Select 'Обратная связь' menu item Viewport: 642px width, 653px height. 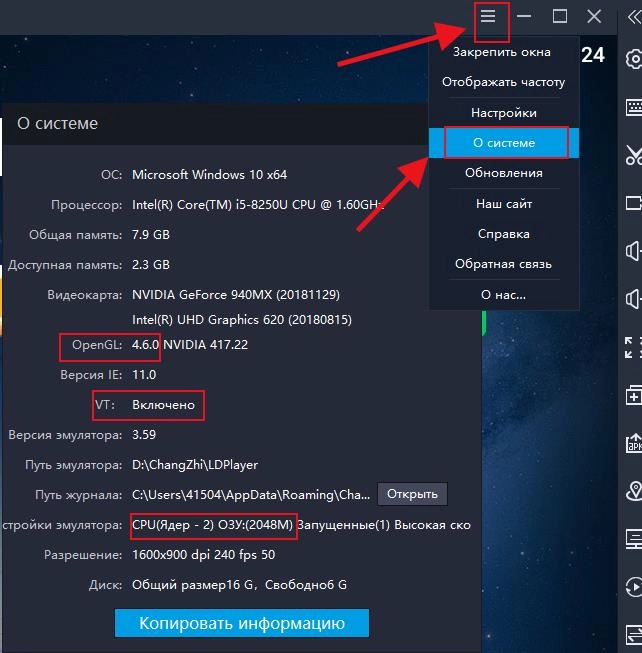tap(503, 264)
